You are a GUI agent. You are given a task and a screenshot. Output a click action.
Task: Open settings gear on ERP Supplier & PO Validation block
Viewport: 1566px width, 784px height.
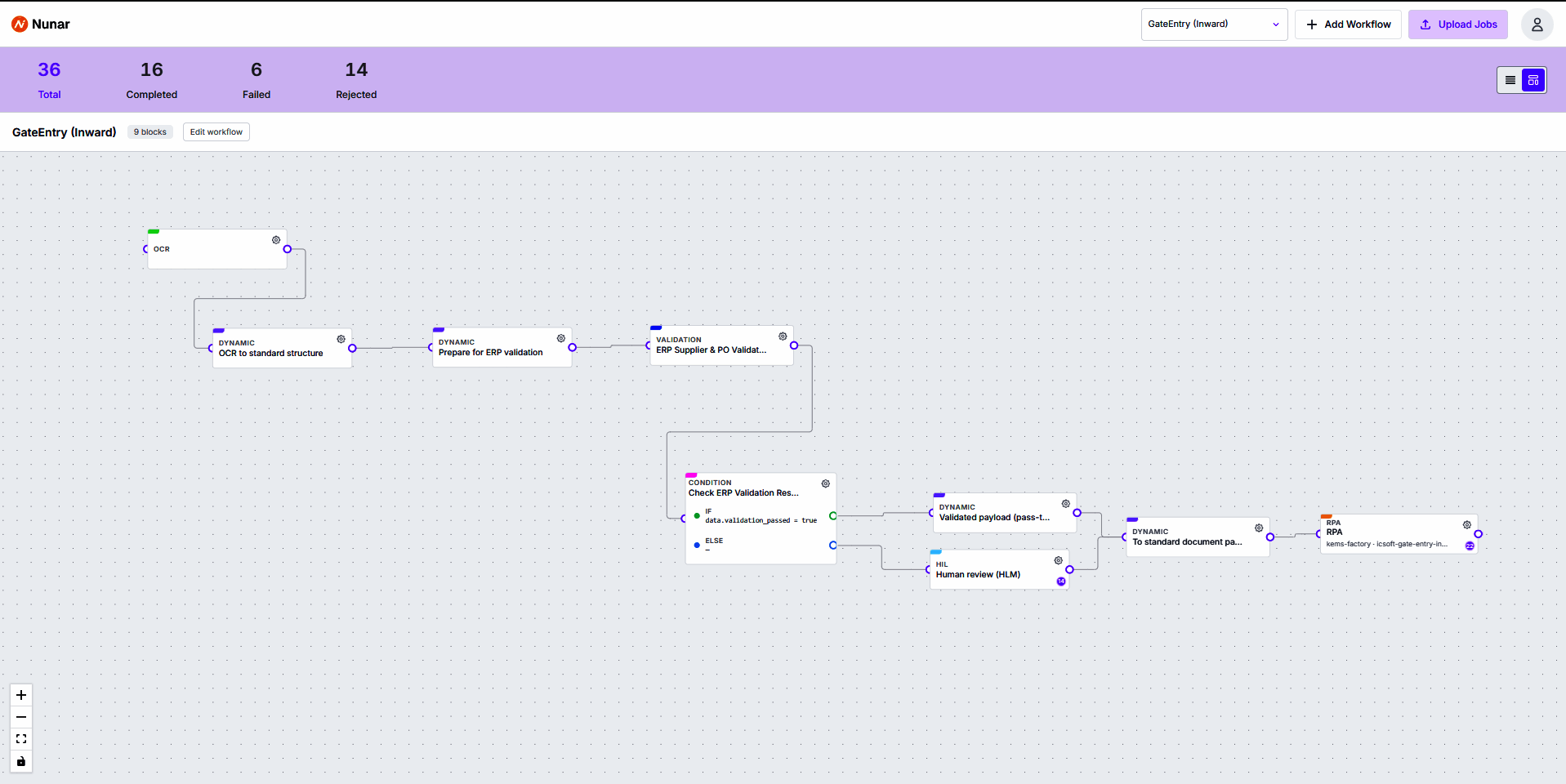tap(783, 336)
